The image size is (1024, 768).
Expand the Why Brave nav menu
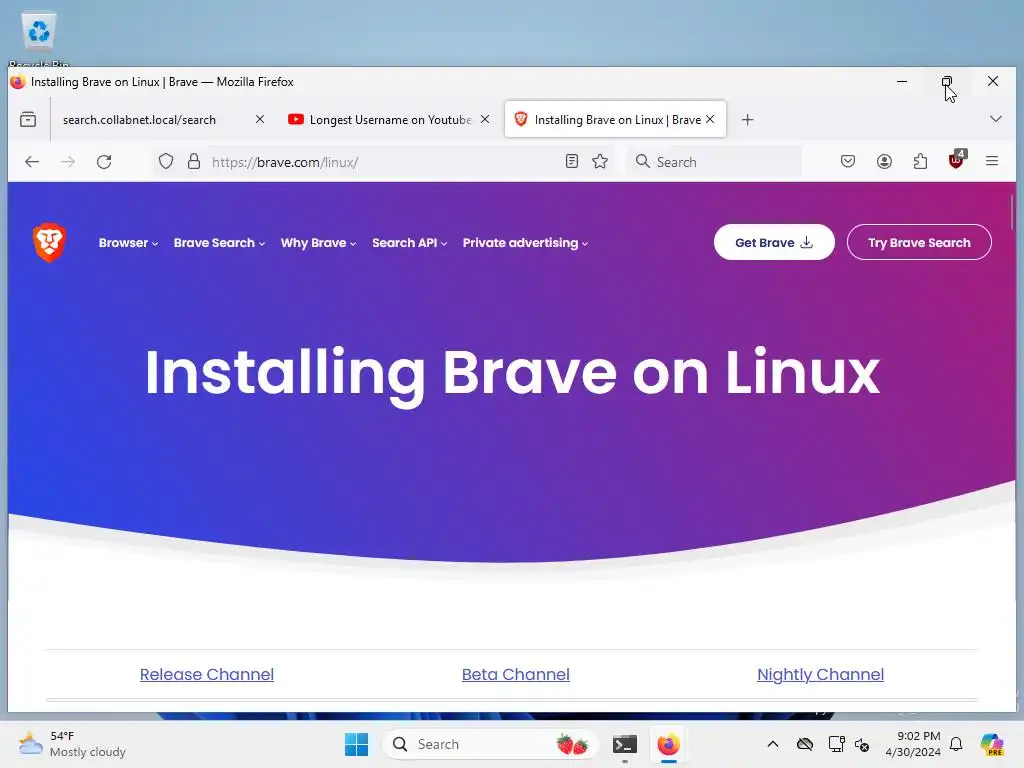pyautogui.click(x=318, y=243)
